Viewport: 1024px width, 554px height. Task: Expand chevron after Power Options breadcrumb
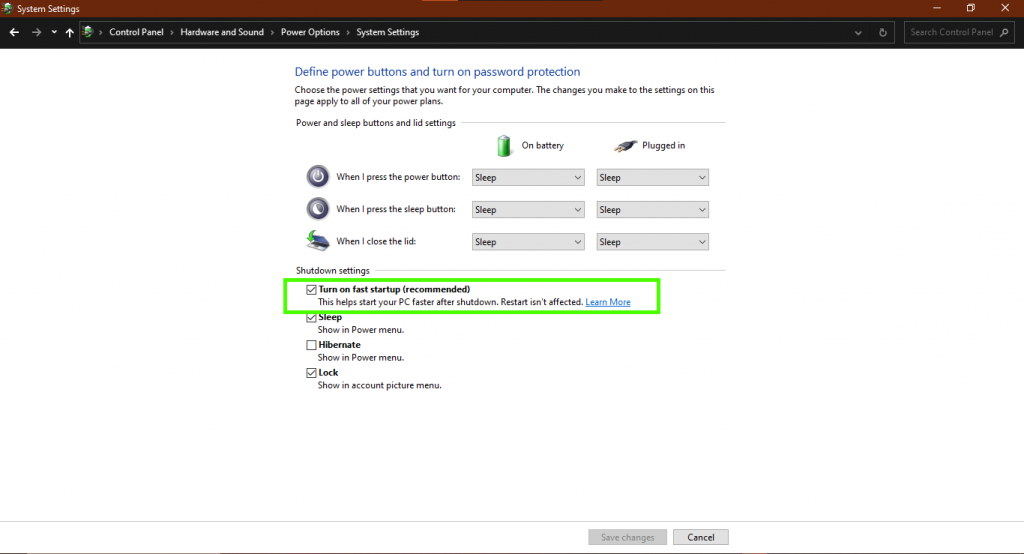point(348,32)
